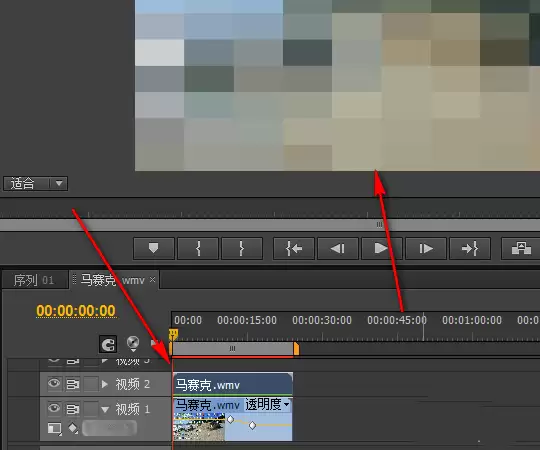Viewport: 540px width, 450px height.
Task: Click the Add Marker button
Action: 154,248
